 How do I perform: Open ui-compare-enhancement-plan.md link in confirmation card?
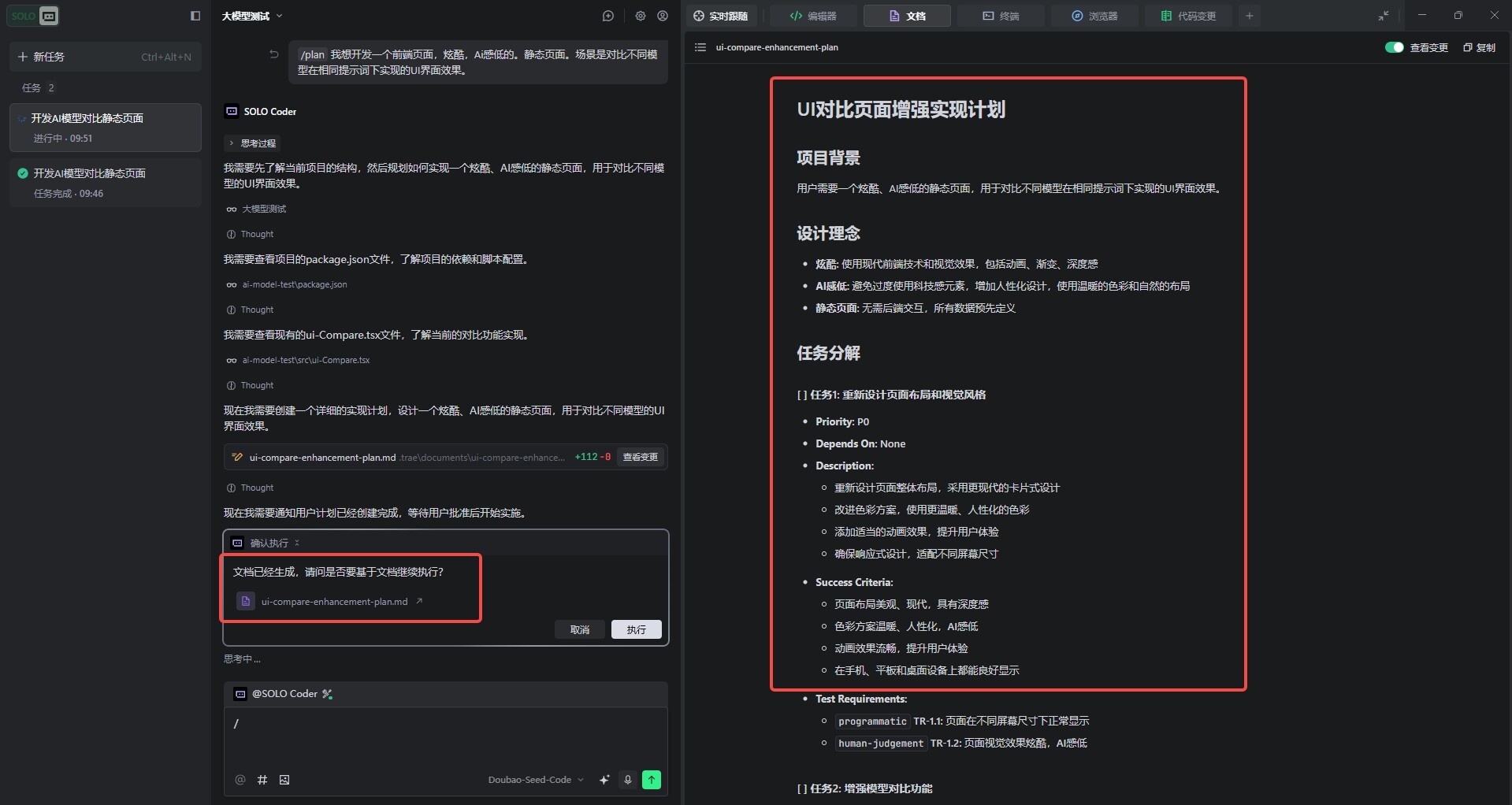[335, 602]
